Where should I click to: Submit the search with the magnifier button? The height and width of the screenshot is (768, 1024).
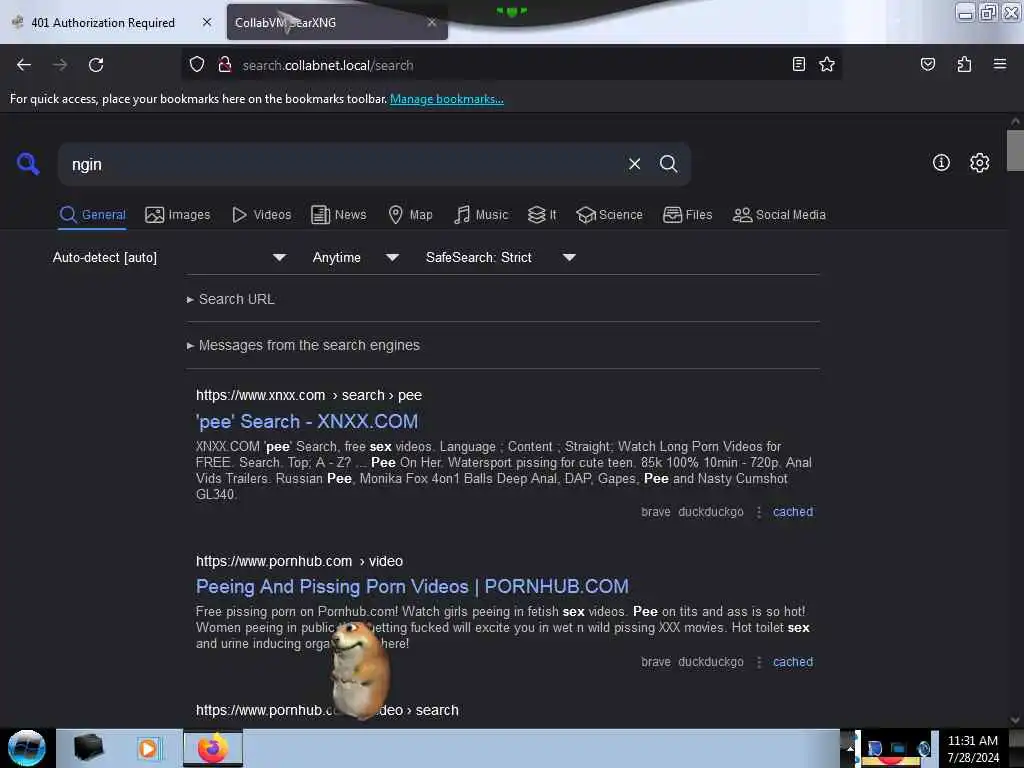(x=668, y=164)
